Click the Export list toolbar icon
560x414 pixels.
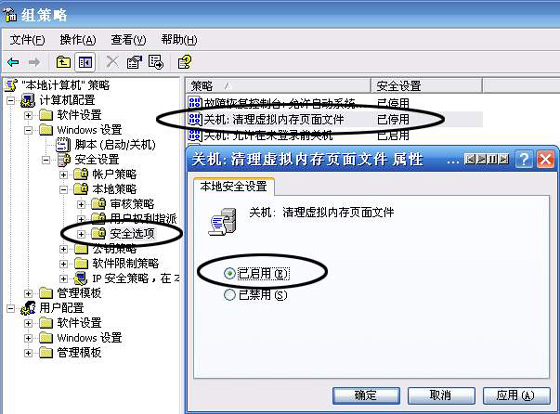156,63
